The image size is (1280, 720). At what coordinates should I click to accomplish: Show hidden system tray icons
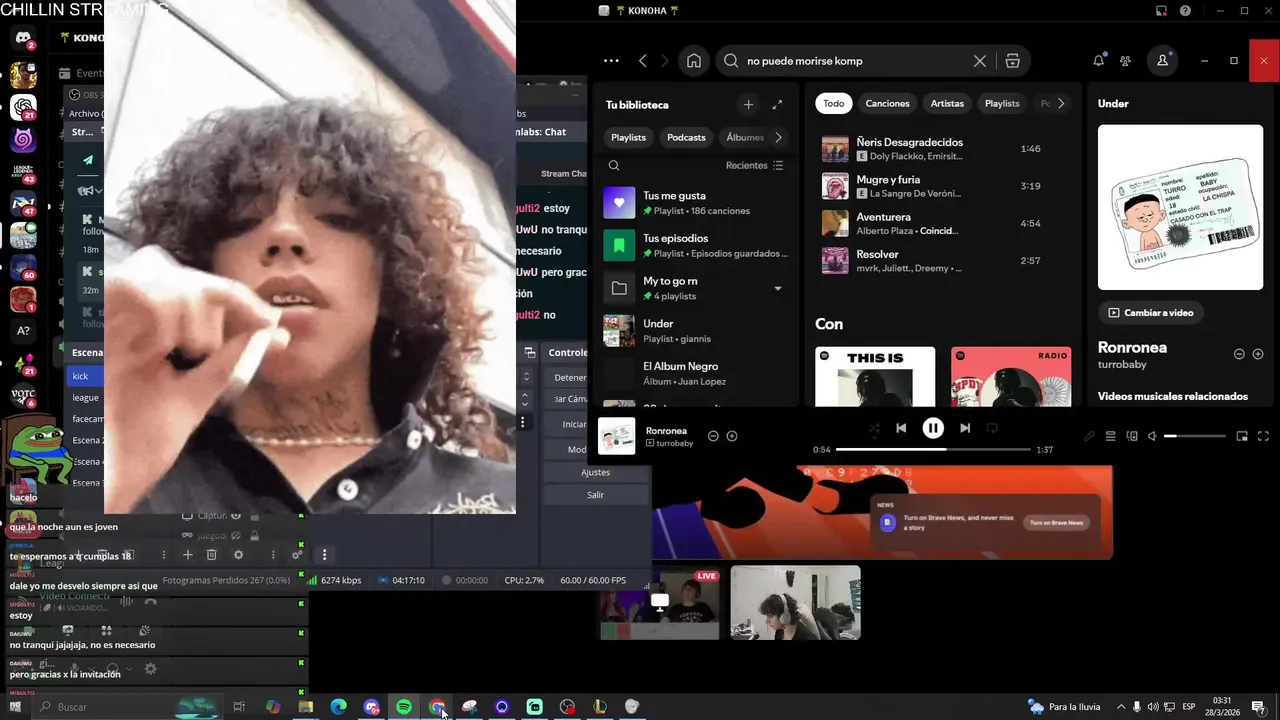[x=1120, y=707]
